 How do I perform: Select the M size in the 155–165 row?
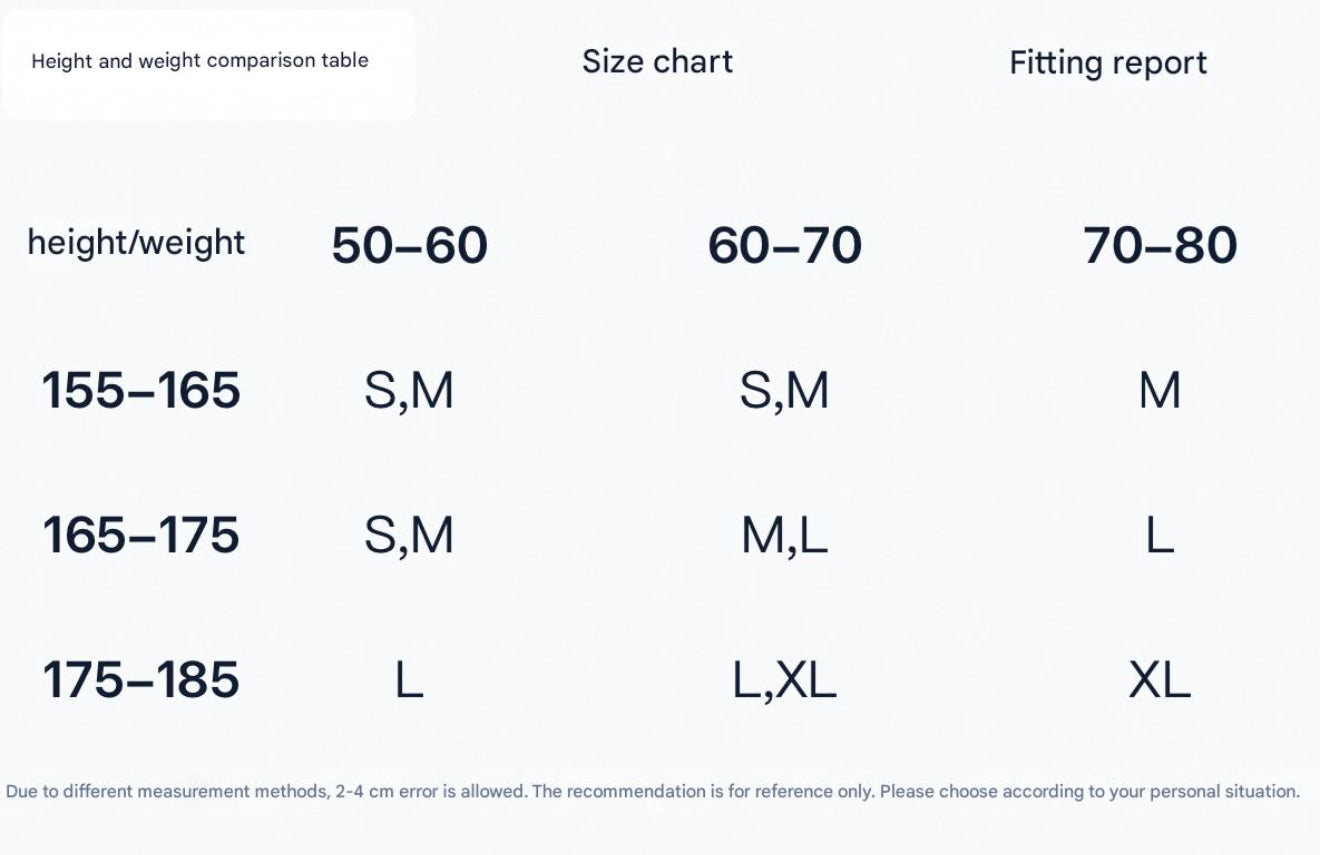coord(1159,390)
